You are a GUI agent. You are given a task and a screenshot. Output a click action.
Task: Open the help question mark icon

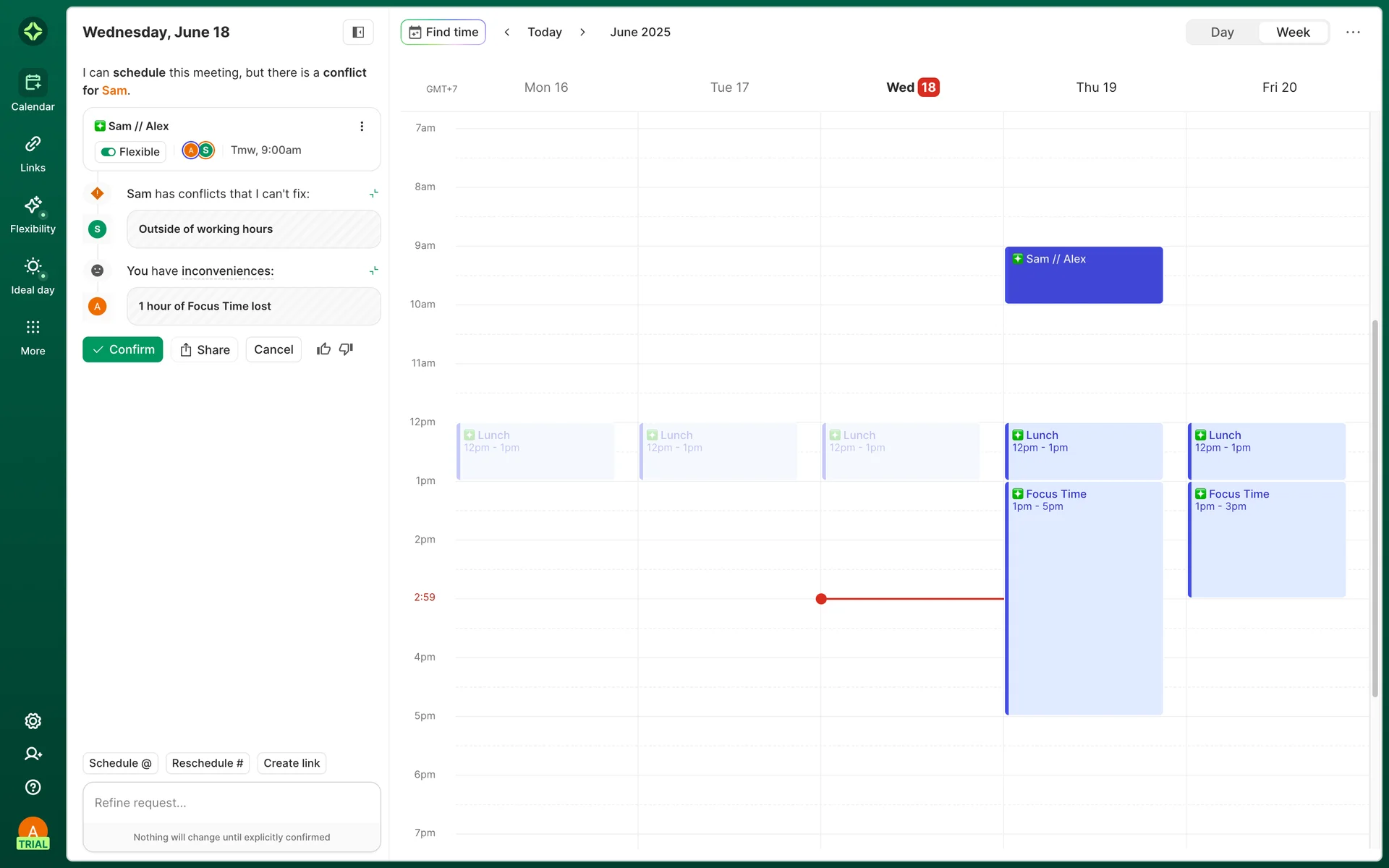[x=33, y=787]
